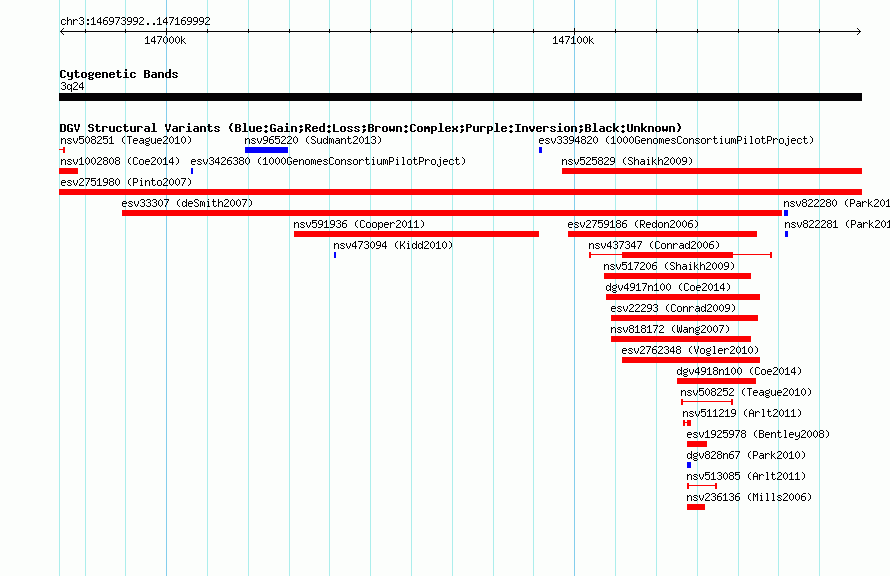Click the red esv33307 loss bar
890x576 pixels.
tap(452, 213)
